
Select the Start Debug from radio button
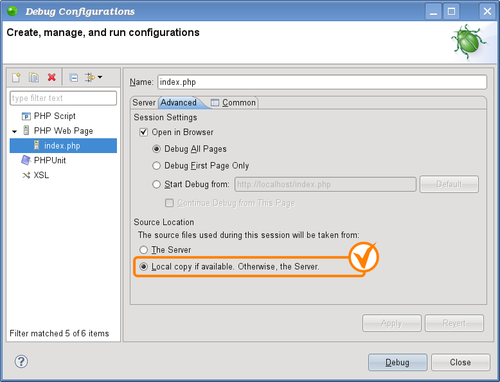pyautogui.click(x=156, y=184)
